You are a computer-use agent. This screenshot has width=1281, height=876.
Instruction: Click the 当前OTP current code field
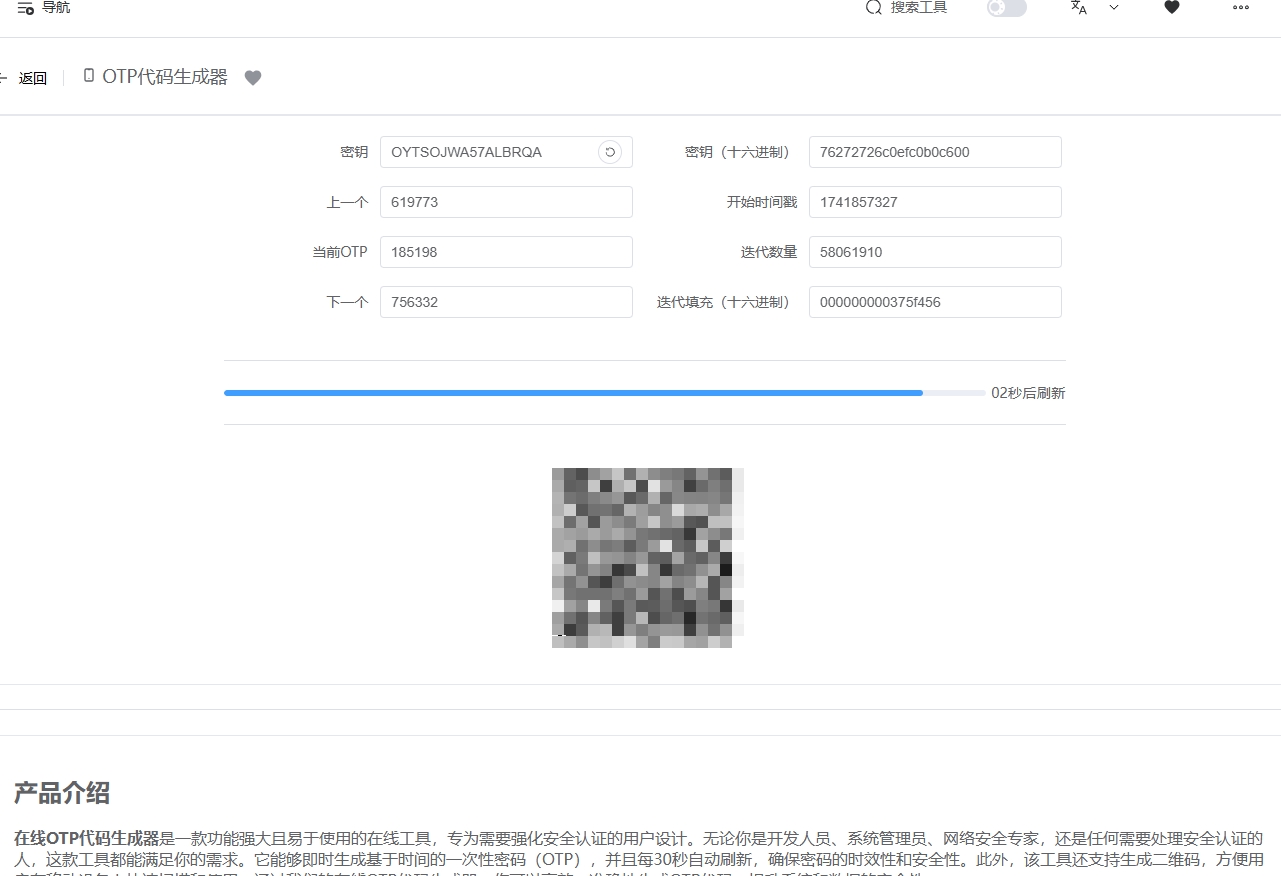506,252
